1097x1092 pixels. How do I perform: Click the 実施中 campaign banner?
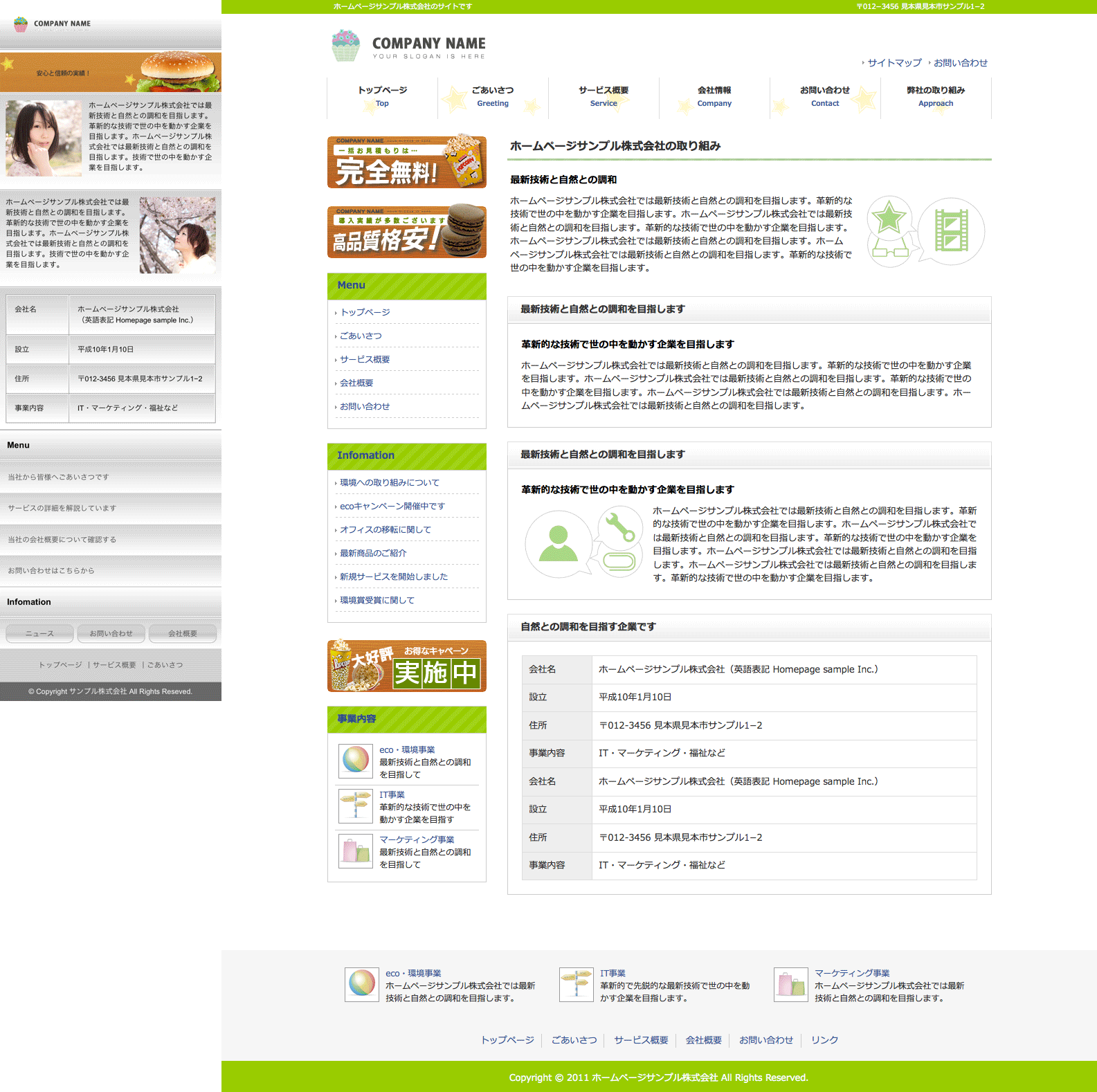[406, 666]
